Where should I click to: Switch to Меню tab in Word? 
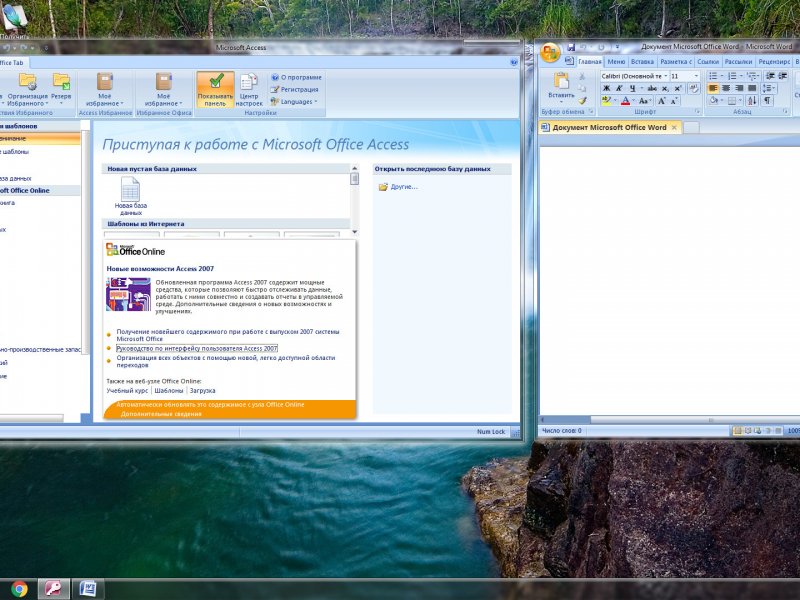(616, 62)
